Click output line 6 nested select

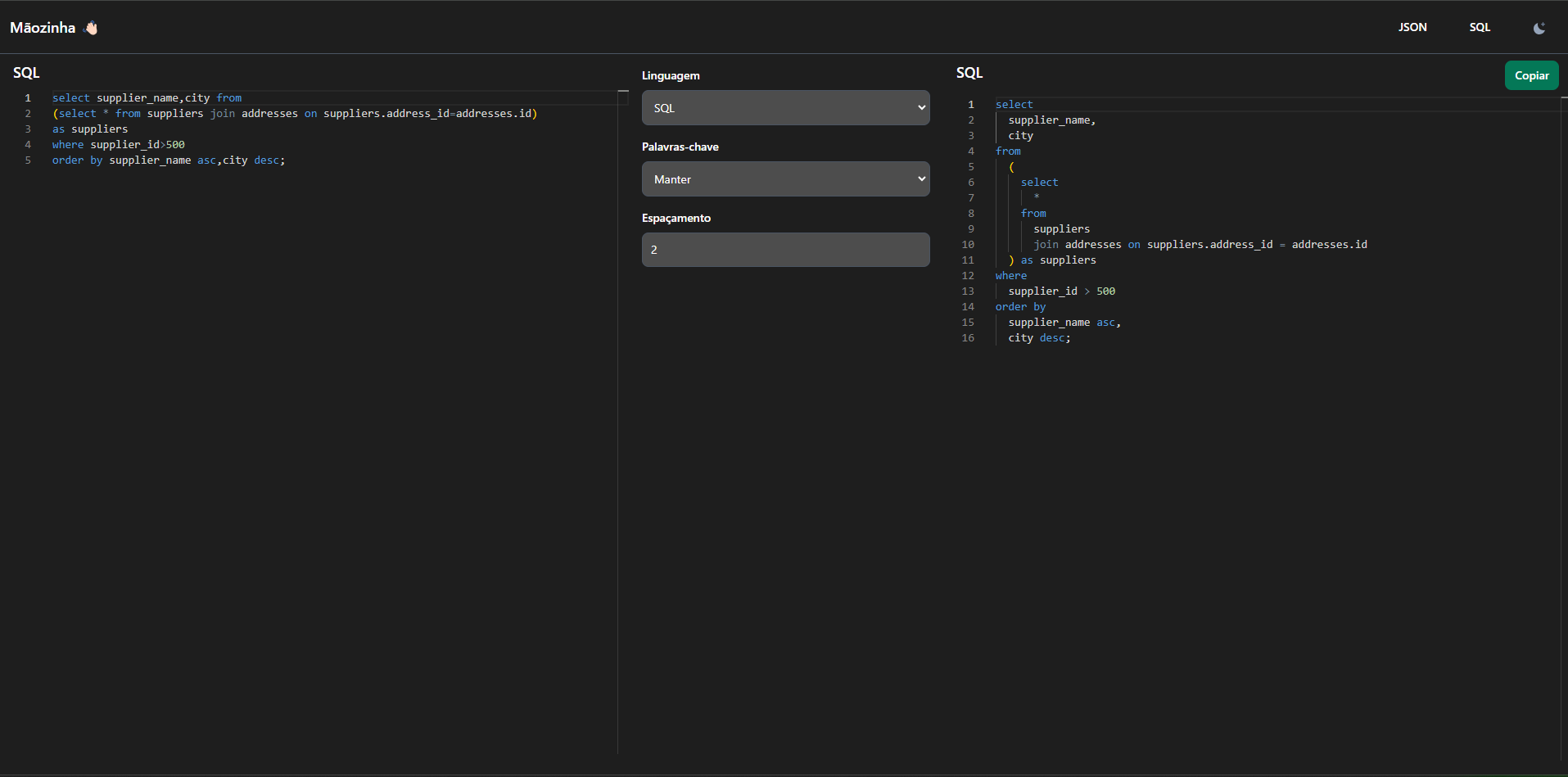pos(1039,183)
